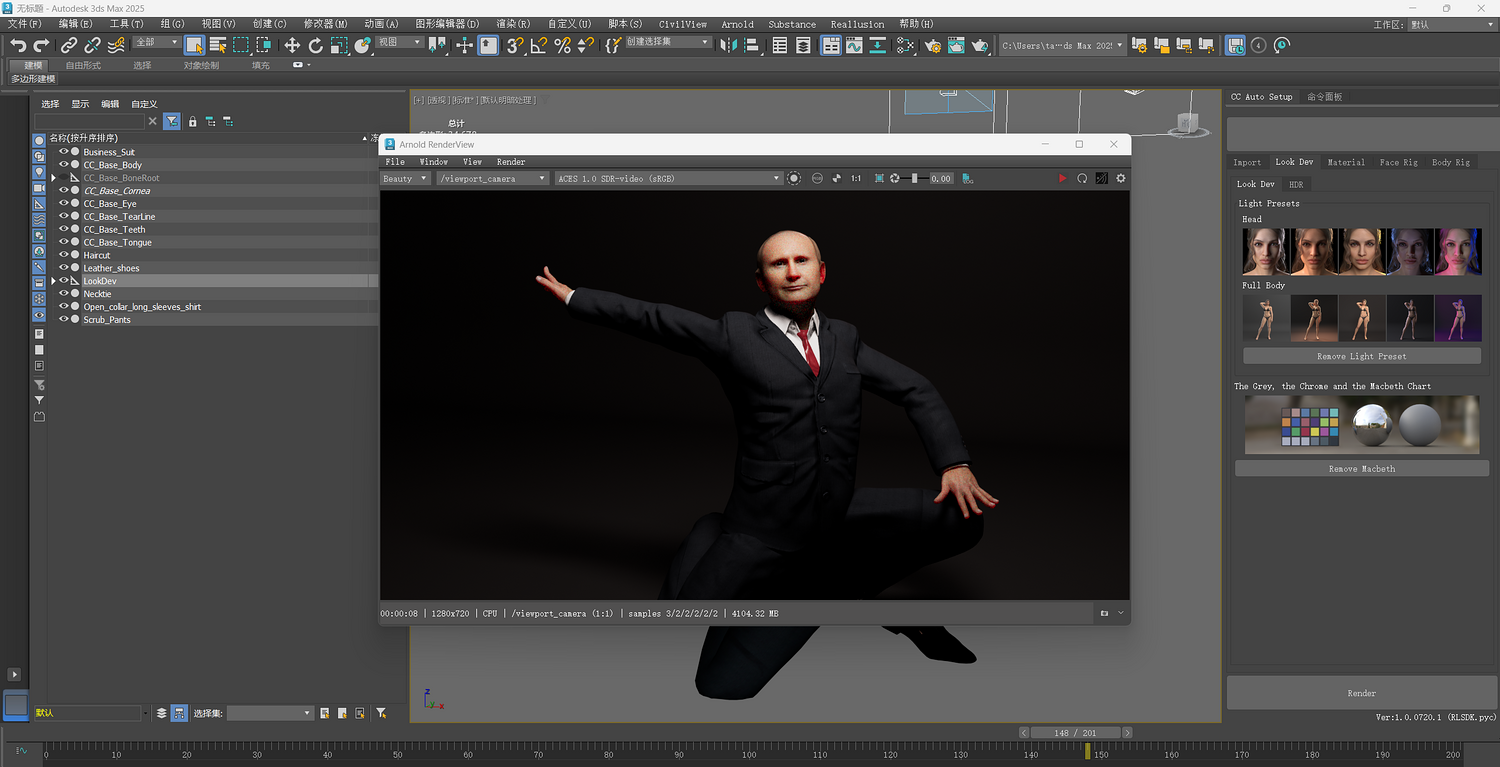Toggle visibility of Leather_shoes
The height and width of the screenshot is (767, 1500).
[x=63, y=268]
